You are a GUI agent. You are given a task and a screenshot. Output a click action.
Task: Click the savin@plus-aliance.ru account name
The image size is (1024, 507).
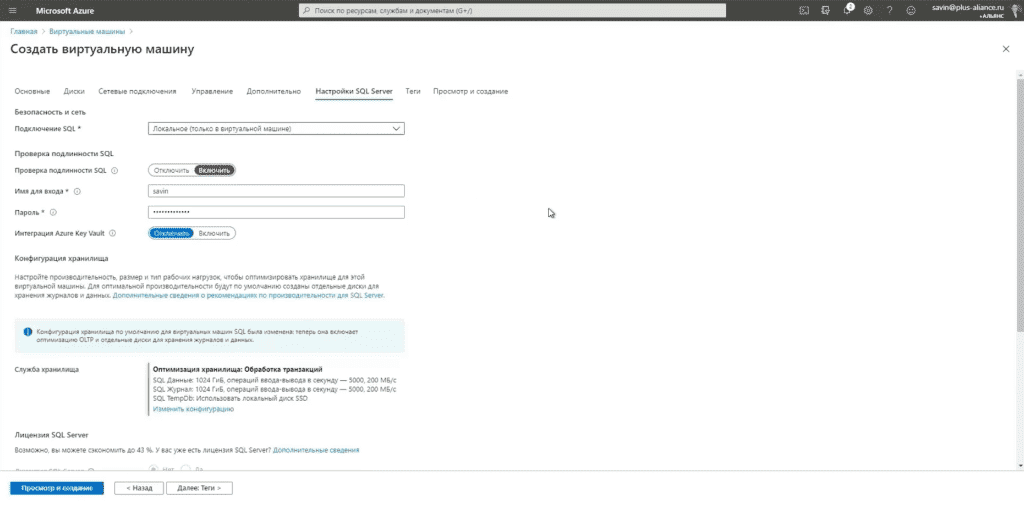click(x=970, y=7)
